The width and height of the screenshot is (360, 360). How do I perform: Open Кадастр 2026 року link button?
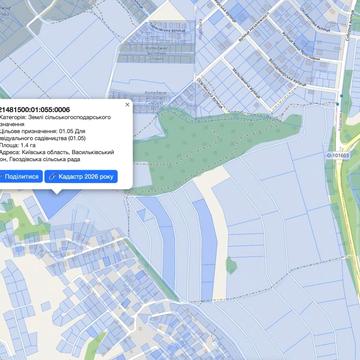tap(81, 176)
